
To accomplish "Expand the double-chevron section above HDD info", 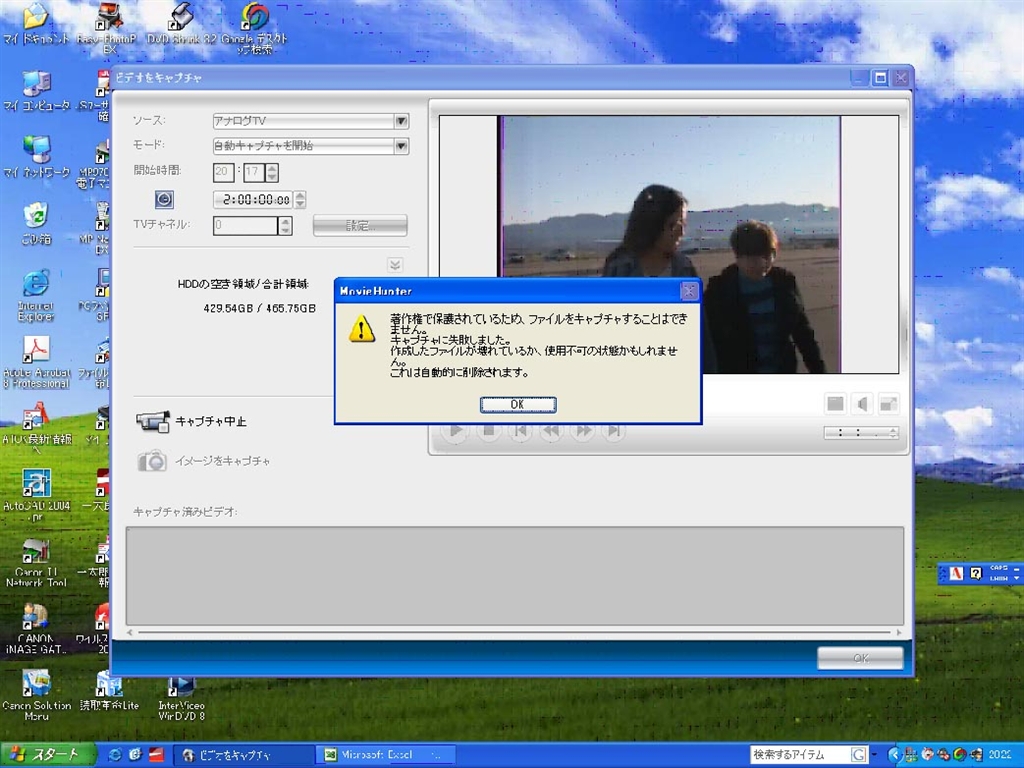I will coord(395,265).
